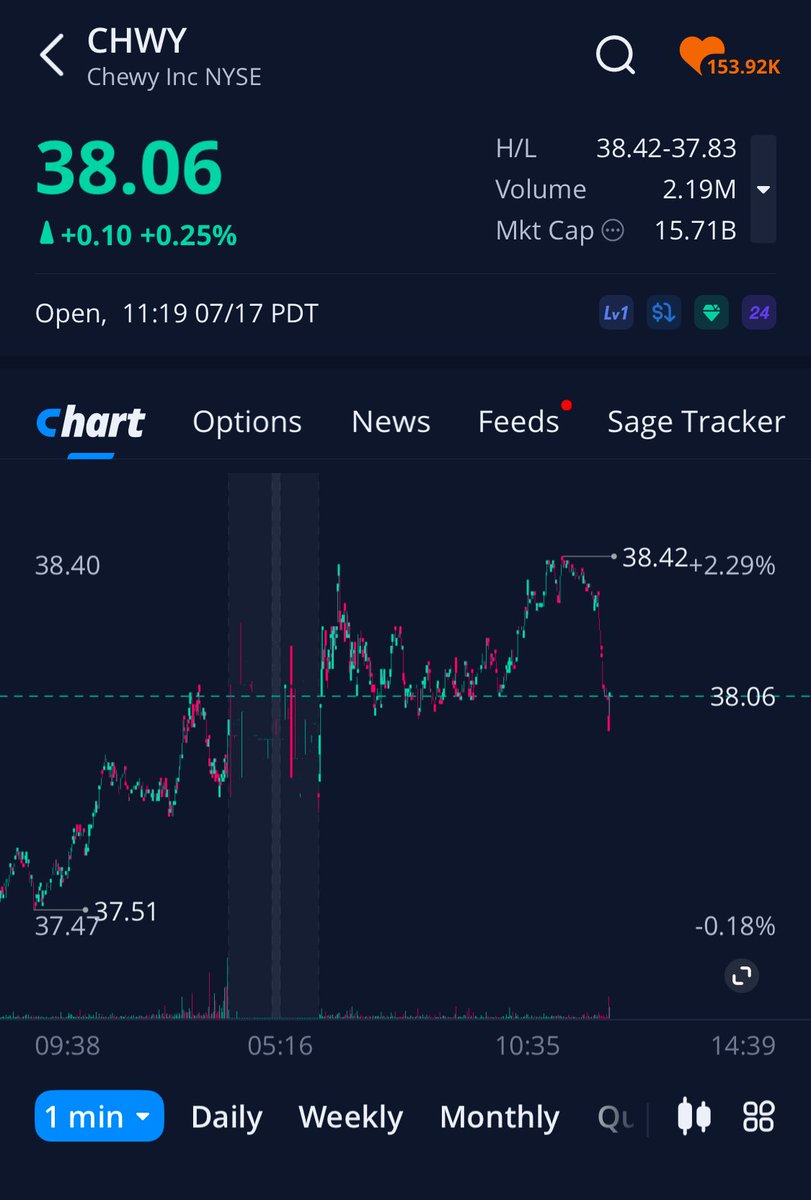Select the Monthly timeframe

click(499, 1117)
